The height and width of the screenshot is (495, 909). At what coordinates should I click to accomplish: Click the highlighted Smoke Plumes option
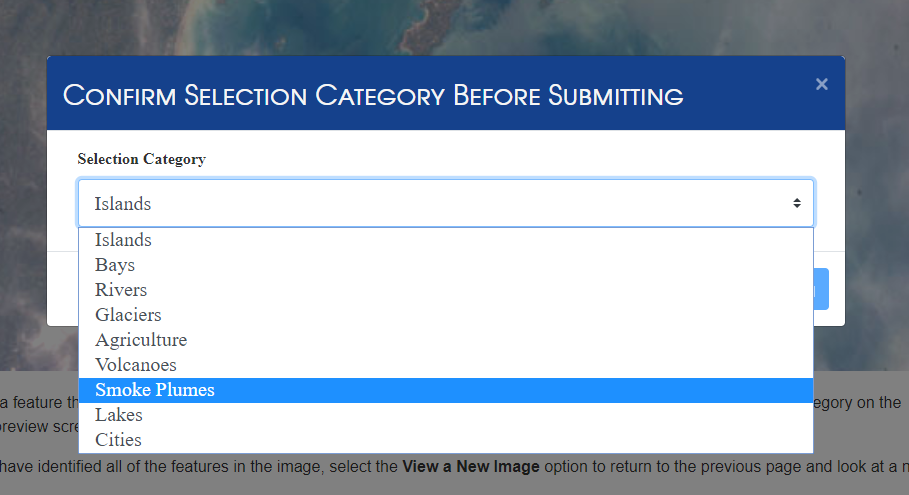[155, 390]
